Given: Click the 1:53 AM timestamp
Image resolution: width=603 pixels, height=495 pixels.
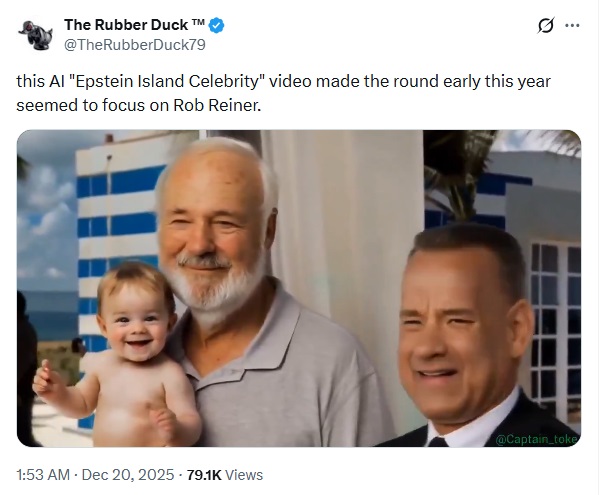Looking at the screenshot, I should pyautogui.click(x=43, y=475).
